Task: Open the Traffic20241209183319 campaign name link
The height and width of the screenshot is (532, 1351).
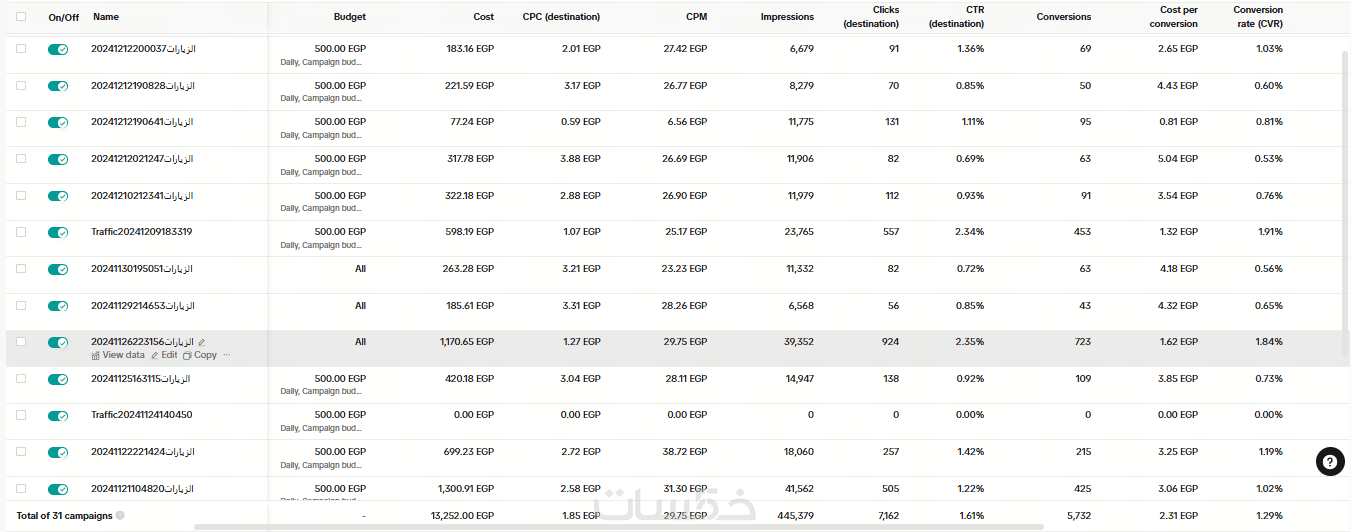Action: (141, 232)
